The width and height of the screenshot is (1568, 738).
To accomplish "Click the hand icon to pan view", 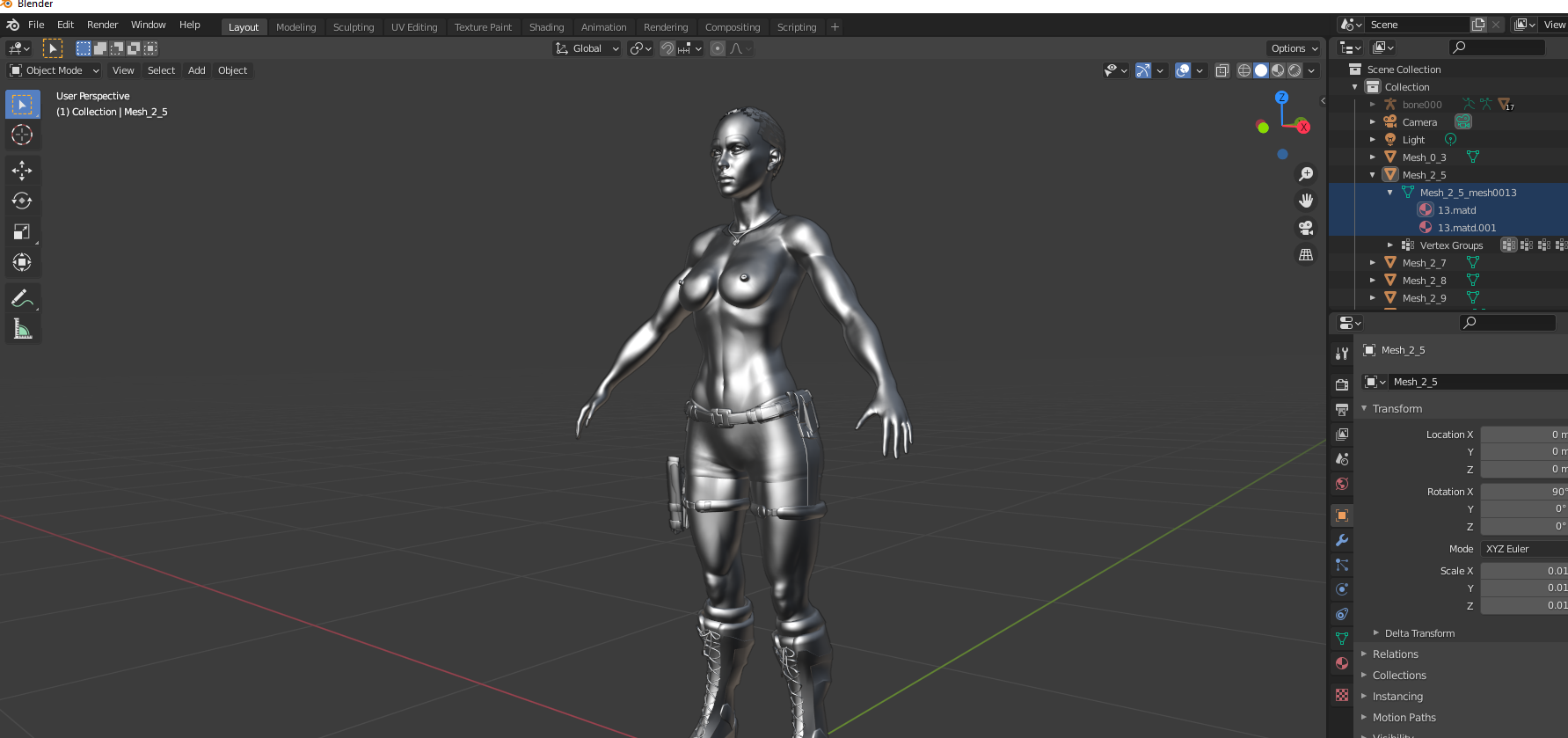I will click(x=1306, y=201).
